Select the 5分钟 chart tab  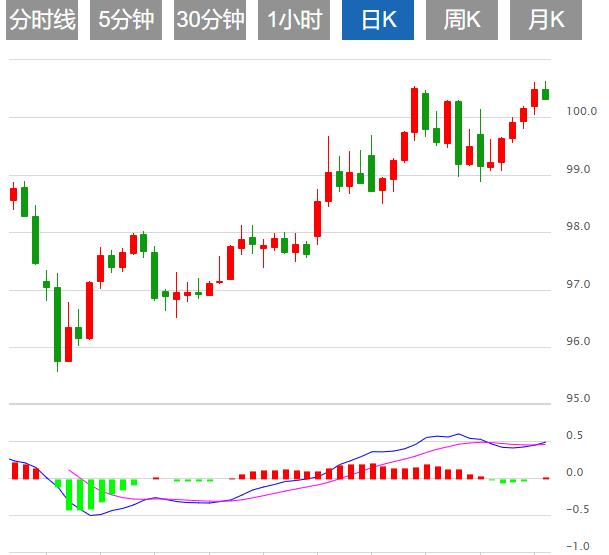point(126,20)
